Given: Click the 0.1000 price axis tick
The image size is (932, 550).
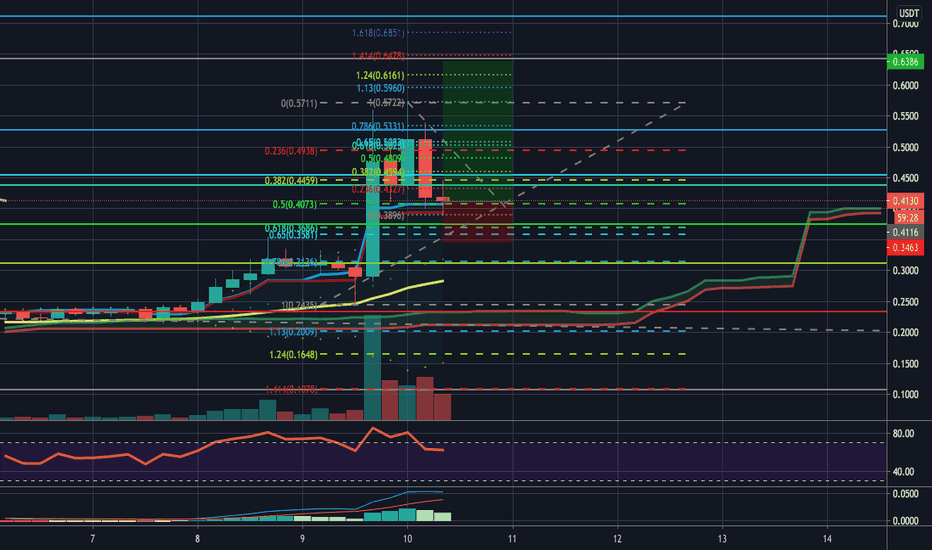Looking at the screenshot, I should coord(905,394).
